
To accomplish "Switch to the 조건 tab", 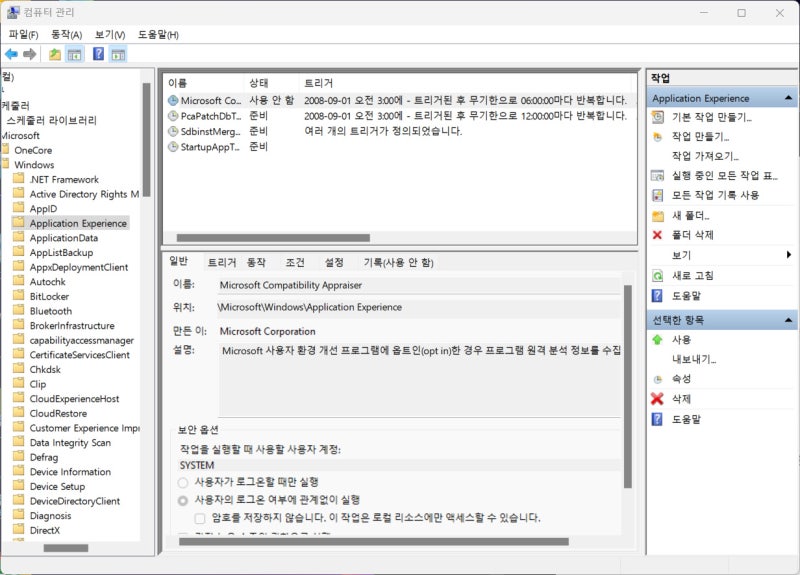I will [x=295, y=262].
